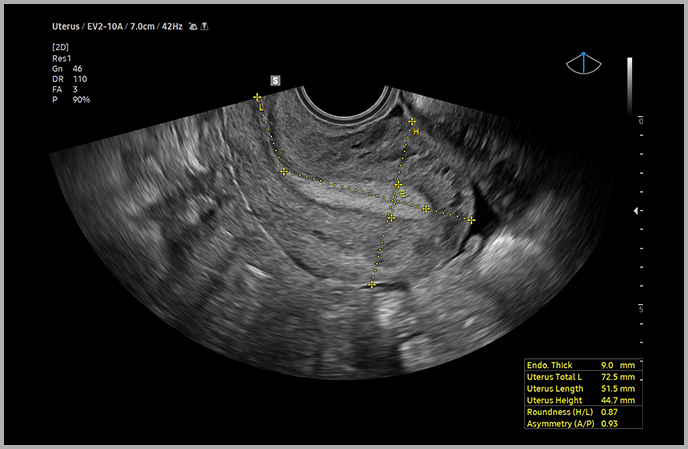Viewport: 688px width, 449px height.
Task: Select the caliper next to the H label
Action: (412, 121)
